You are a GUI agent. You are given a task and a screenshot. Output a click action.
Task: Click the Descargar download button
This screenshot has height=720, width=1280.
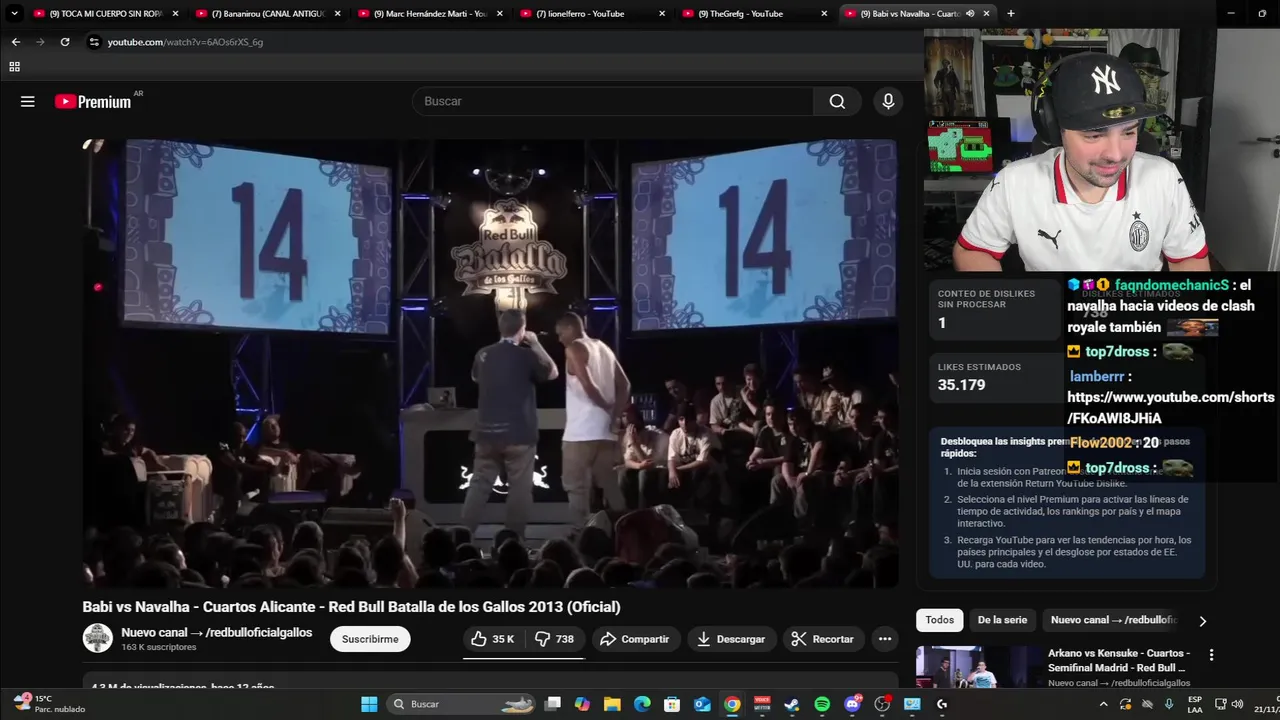point(731,639)
